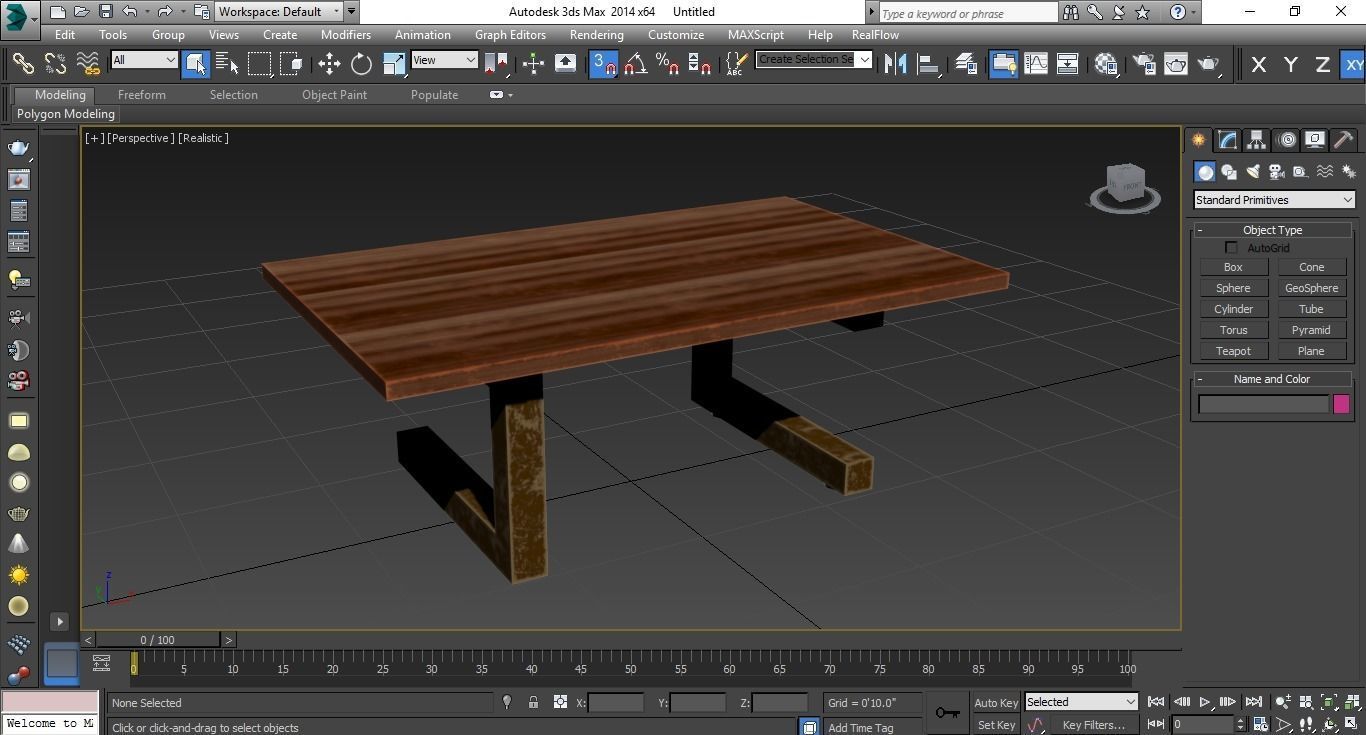Click the Unlink Selection tool
The height and width of the screenshot is (735, 1366).
(x=55, y=63)
